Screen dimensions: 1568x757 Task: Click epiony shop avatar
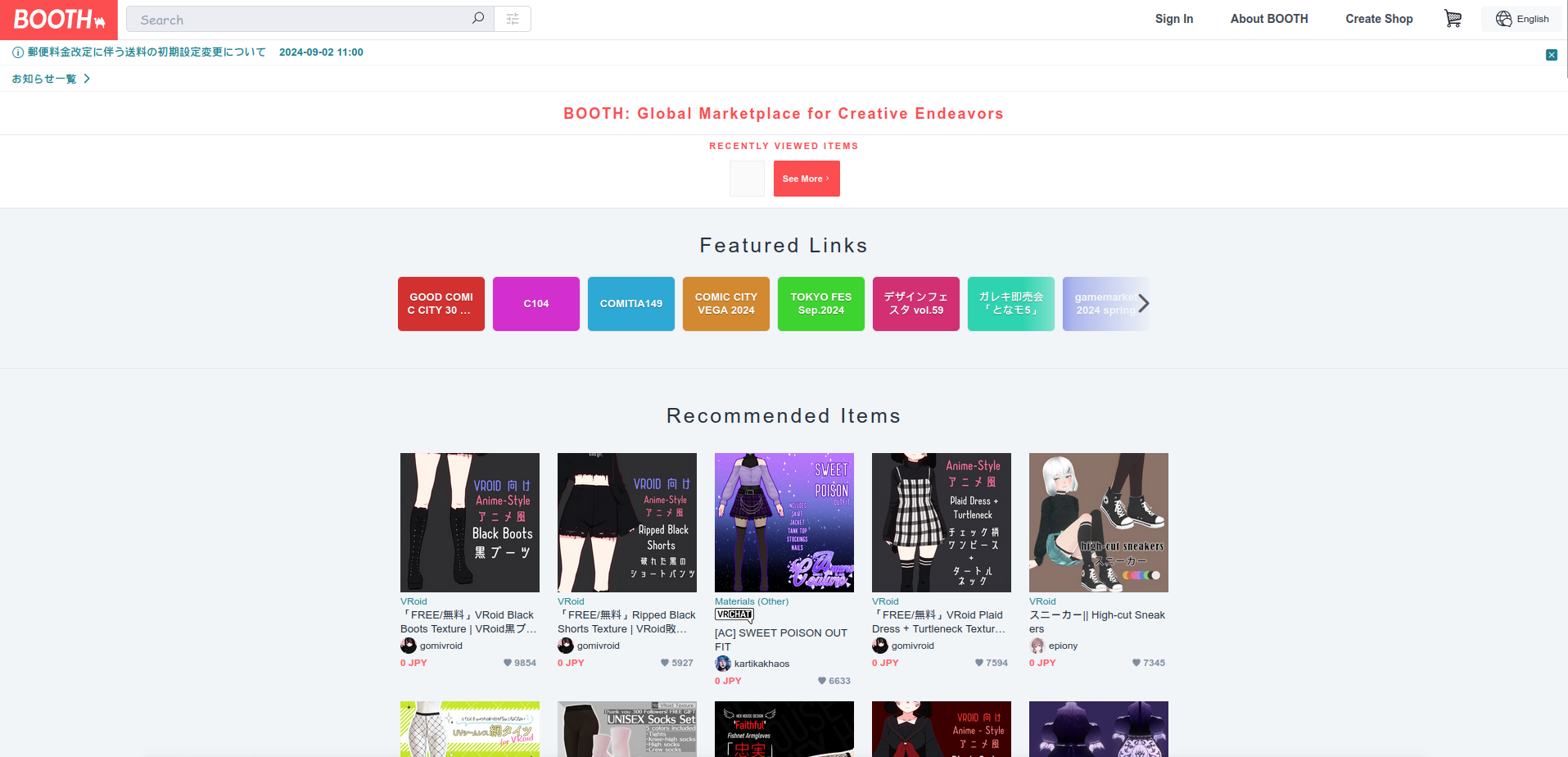(1037, 646)
